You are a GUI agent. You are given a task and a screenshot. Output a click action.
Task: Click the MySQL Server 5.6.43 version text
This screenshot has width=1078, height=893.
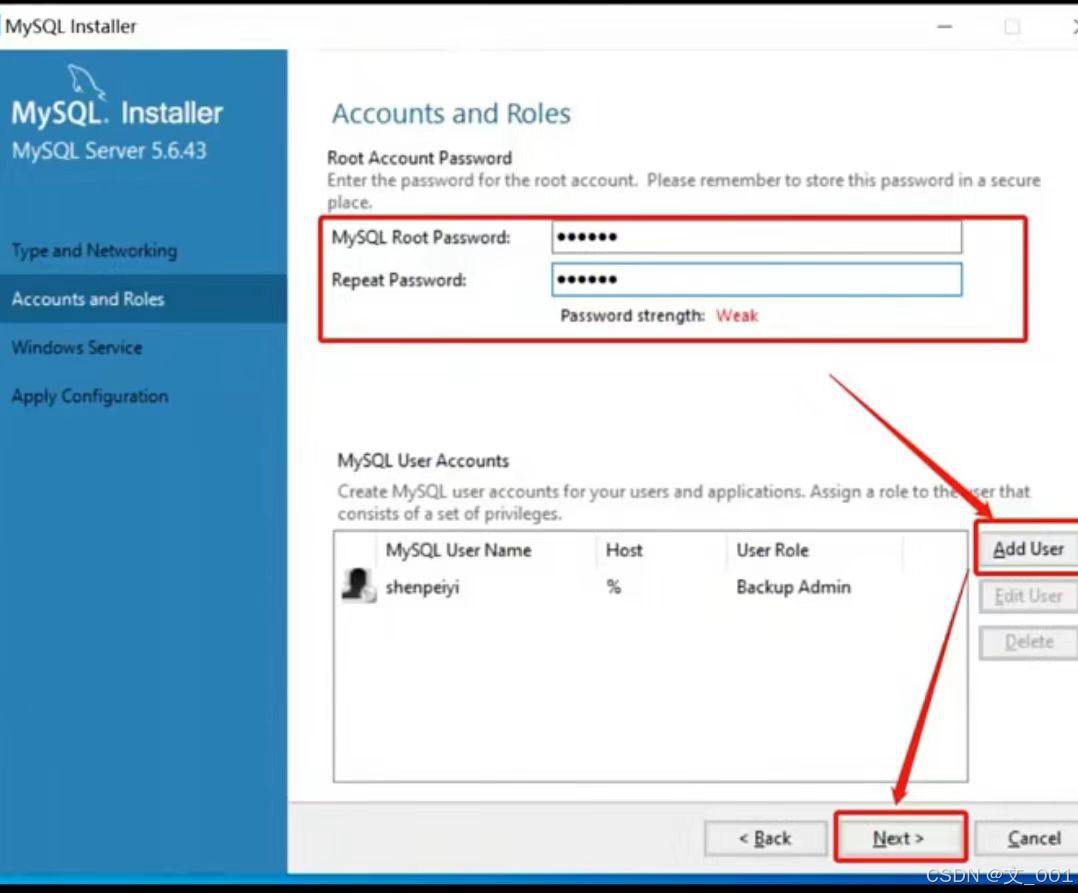click(109, 151)
